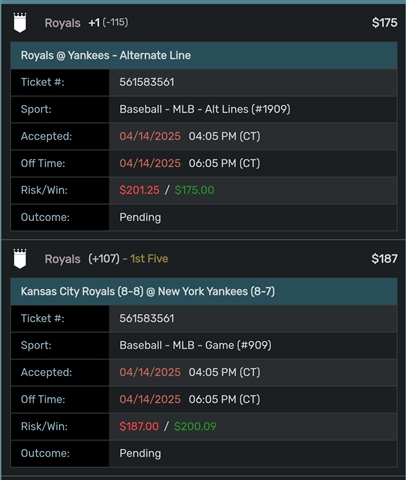The height and width of the screenshot is (480, 406).
Task: Click the Pending outcome of the 1st Five bet
Action: click(x=140, y=453)
